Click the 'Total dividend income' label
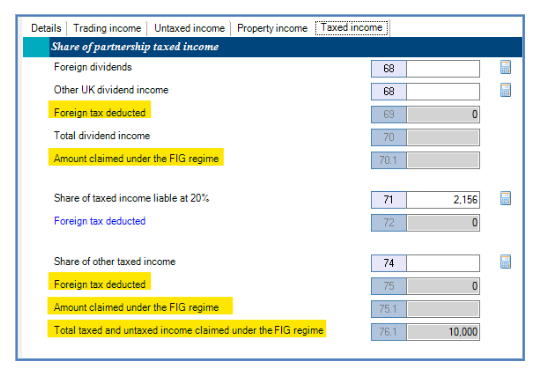550x371 pixels. (102, 136)
